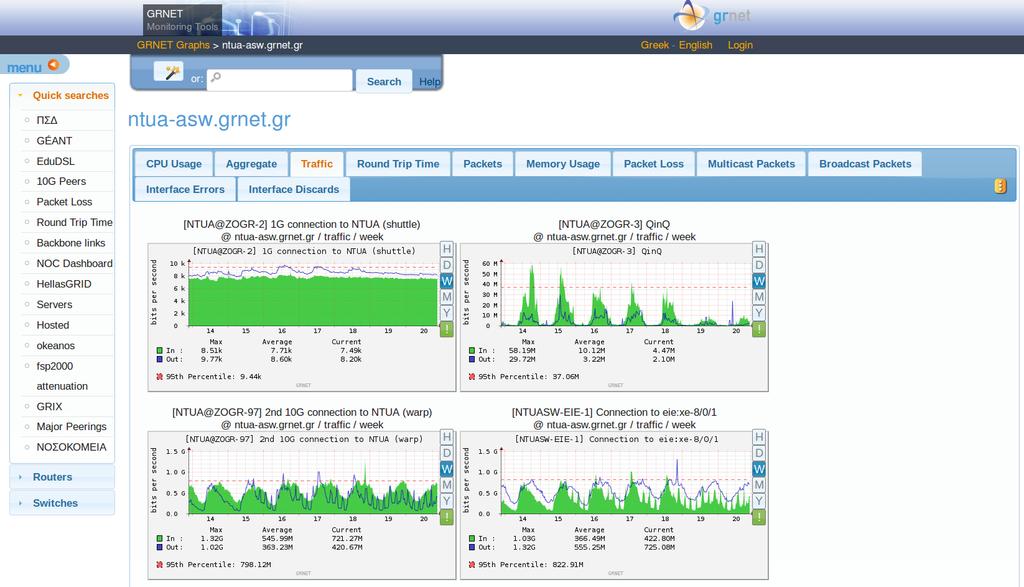Focus the search text field
1024x587 pixels.
coord(280,80)
